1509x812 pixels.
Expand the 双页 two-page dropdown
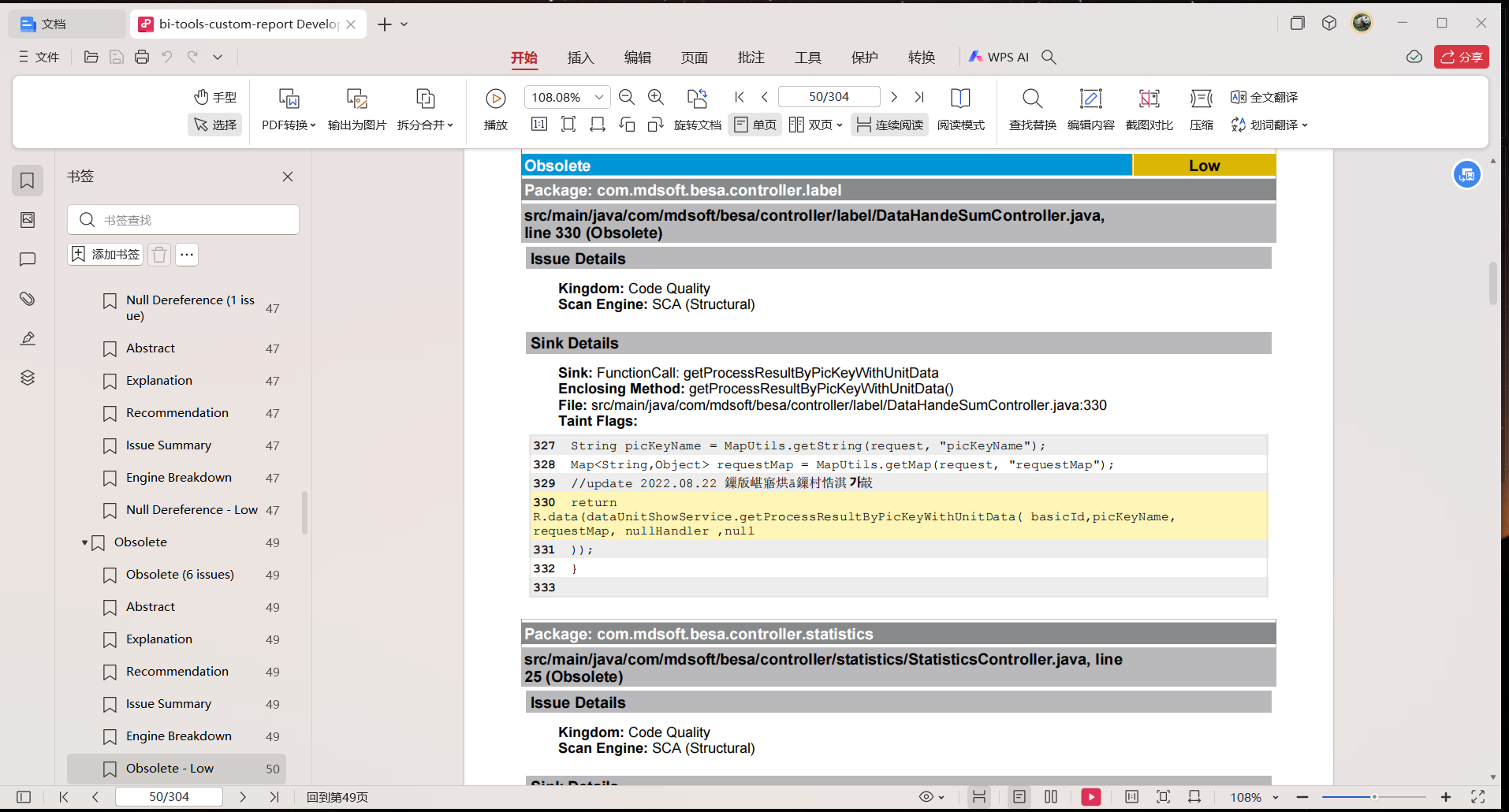tap(840, 125)
